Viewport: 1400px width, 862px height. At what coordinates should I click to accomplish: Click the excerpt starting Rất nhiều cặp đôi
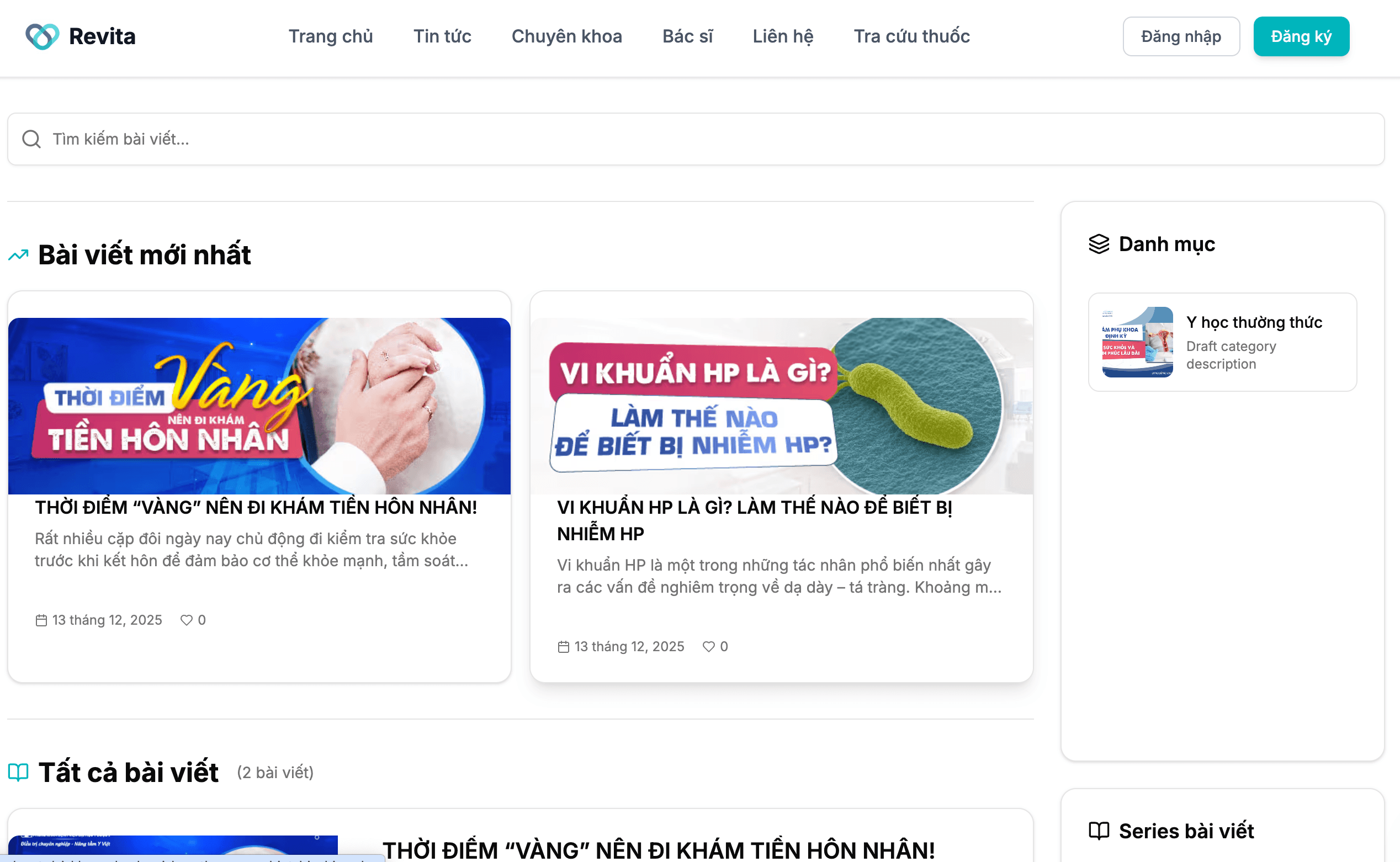tap(252, 550)
